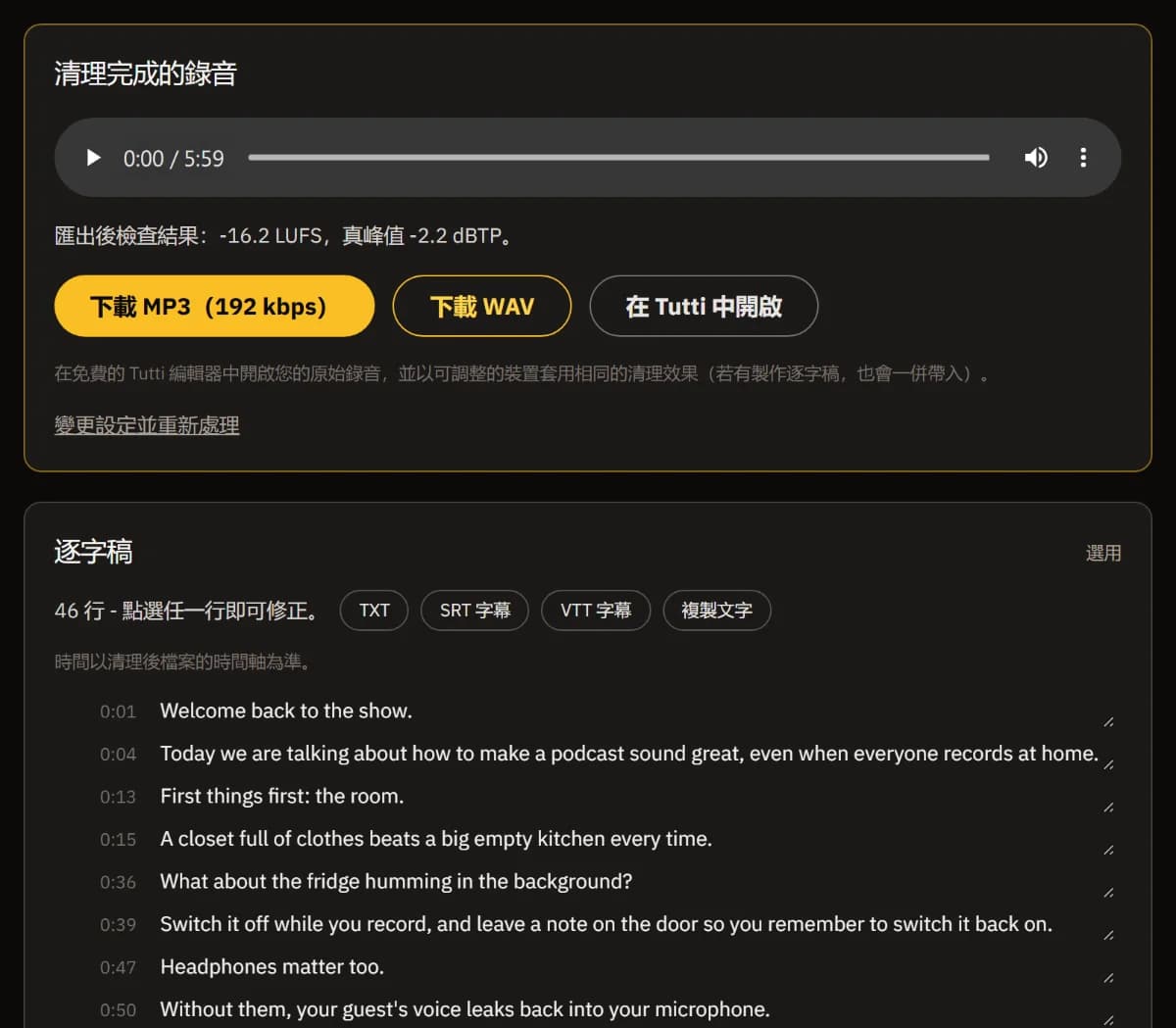Seek along the audio progress bar

click(618, 158)
